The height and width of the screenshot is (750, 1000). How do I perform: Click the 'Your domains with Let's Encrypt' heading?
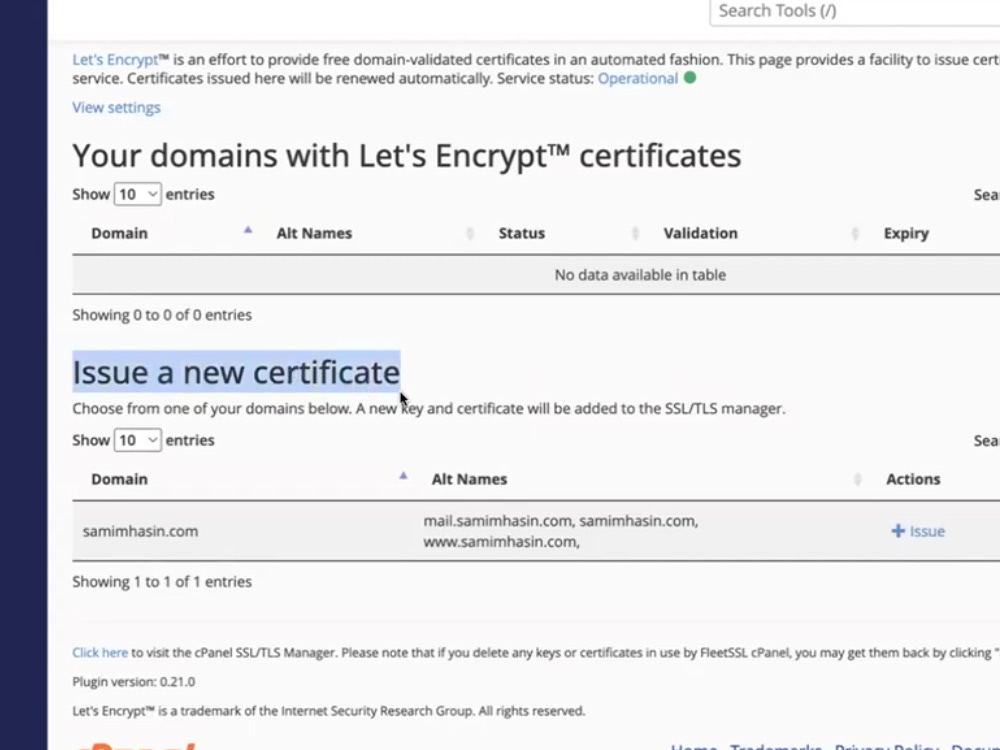406,156
